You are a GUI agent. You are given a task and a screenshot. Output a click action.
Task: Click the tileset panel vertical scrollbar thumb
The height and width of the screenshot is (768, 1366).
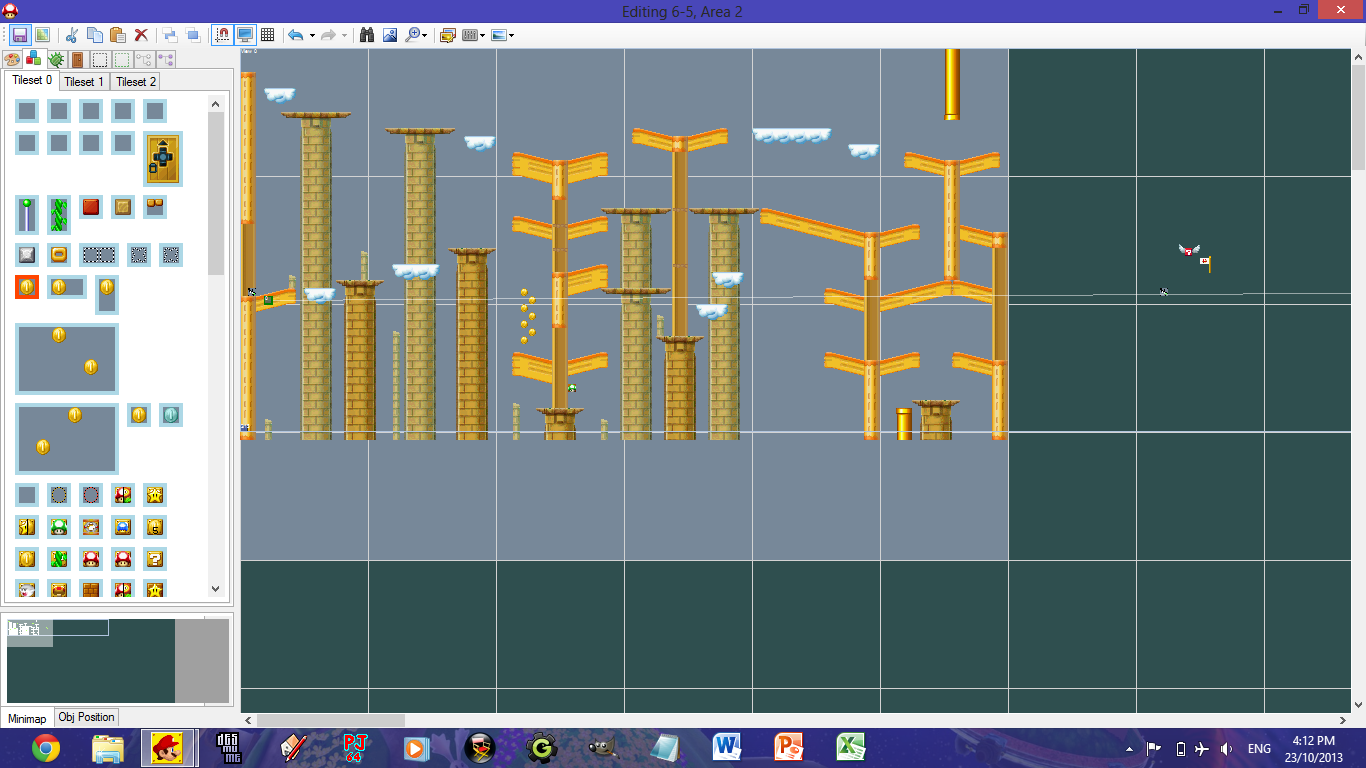pos(215,193)
